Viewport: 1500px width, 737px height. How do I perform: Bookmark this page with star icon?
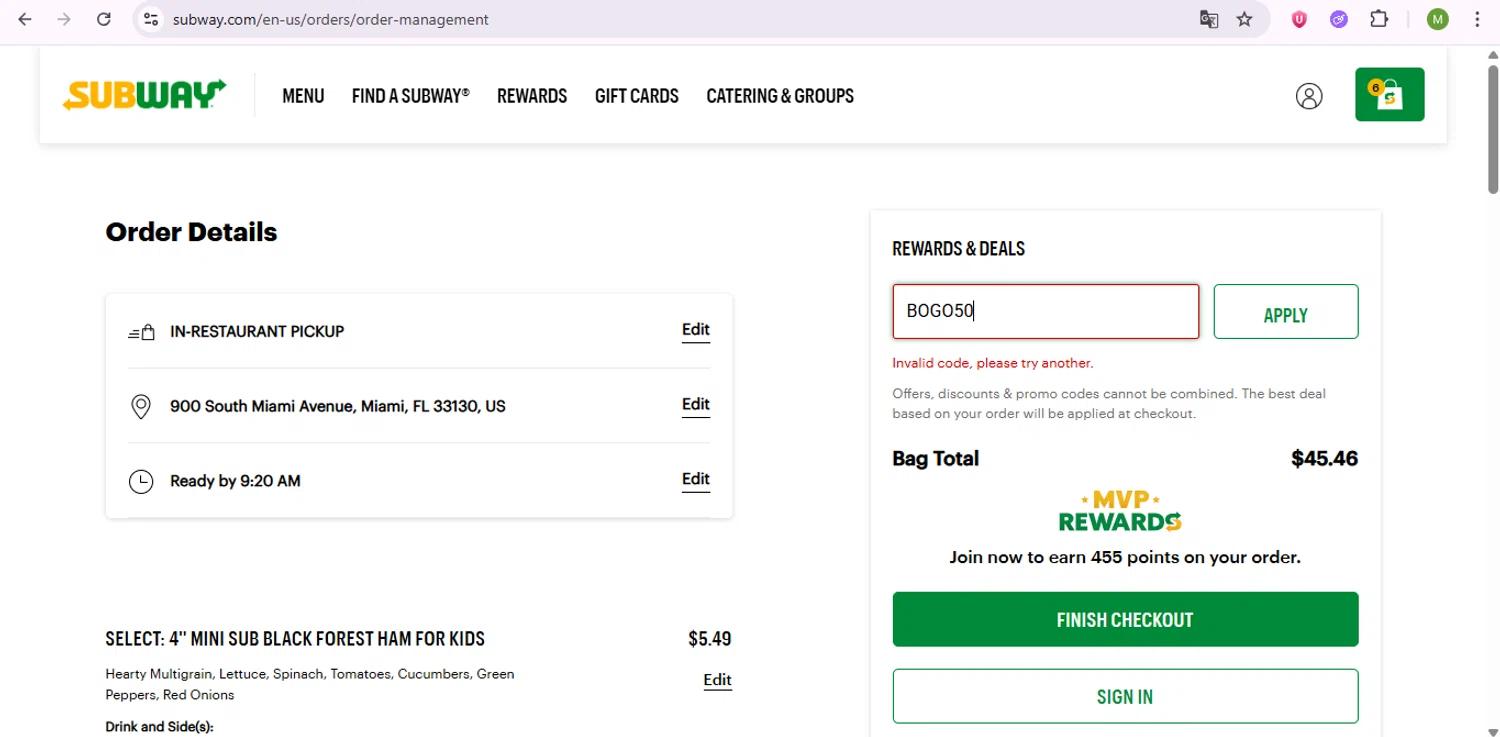[x=1244, y=19]
